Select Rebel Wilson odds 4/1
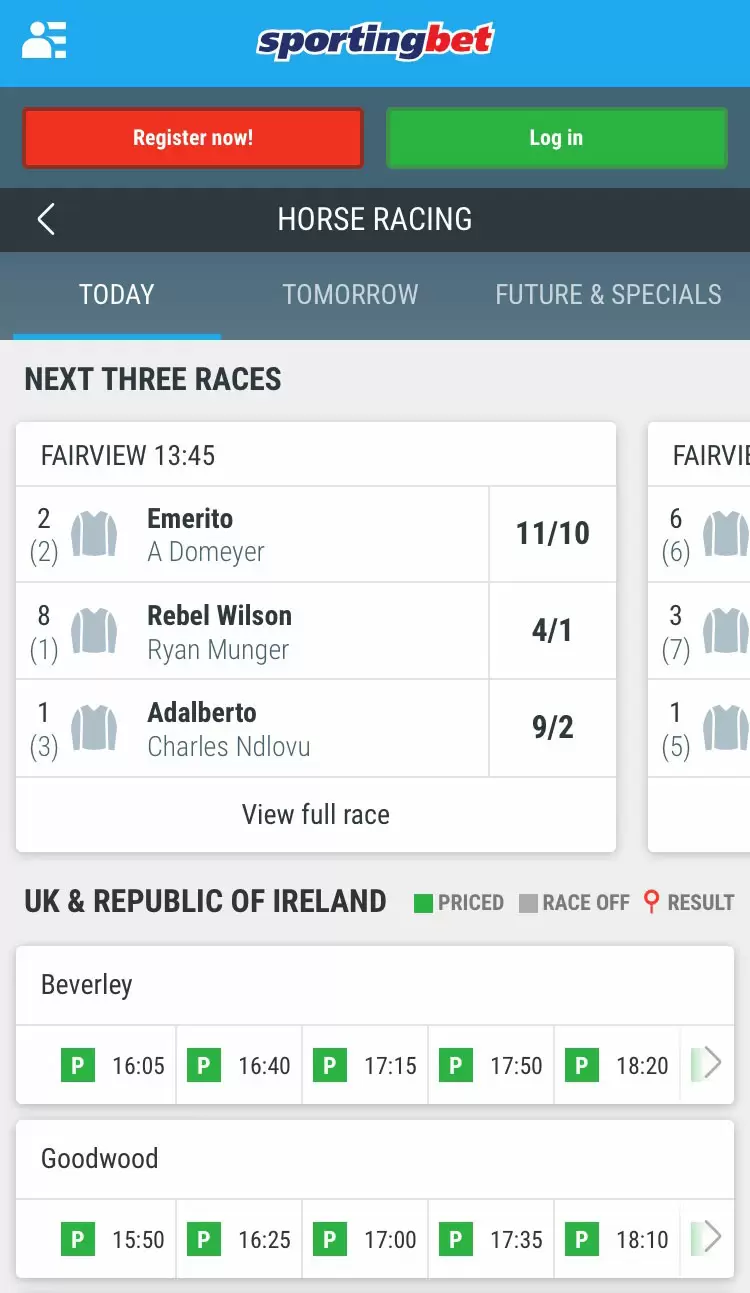Screen dimensions: 750x1293 pyautogui.click(x=552, y=631)
